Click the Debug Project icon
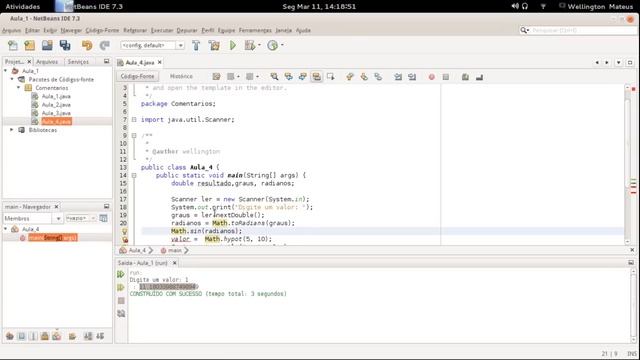Image resolution: width=640 pixels, height=360 pixels. (250, 45)
